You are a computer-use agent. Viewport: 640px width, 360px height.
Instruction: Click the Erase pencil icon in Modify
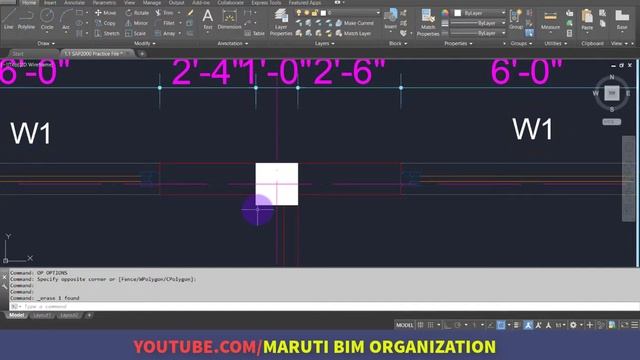coord(190,13)
